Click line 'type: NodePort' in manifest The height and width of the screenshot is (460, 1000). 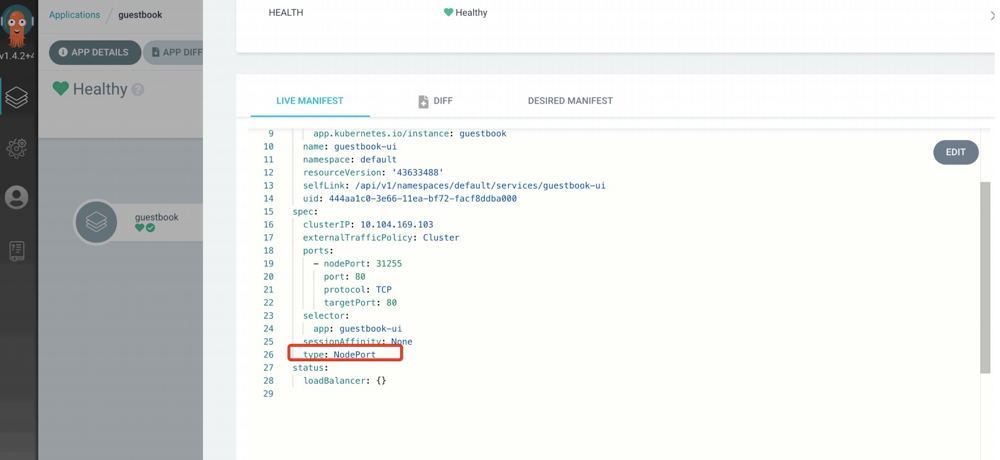(339, 354)
